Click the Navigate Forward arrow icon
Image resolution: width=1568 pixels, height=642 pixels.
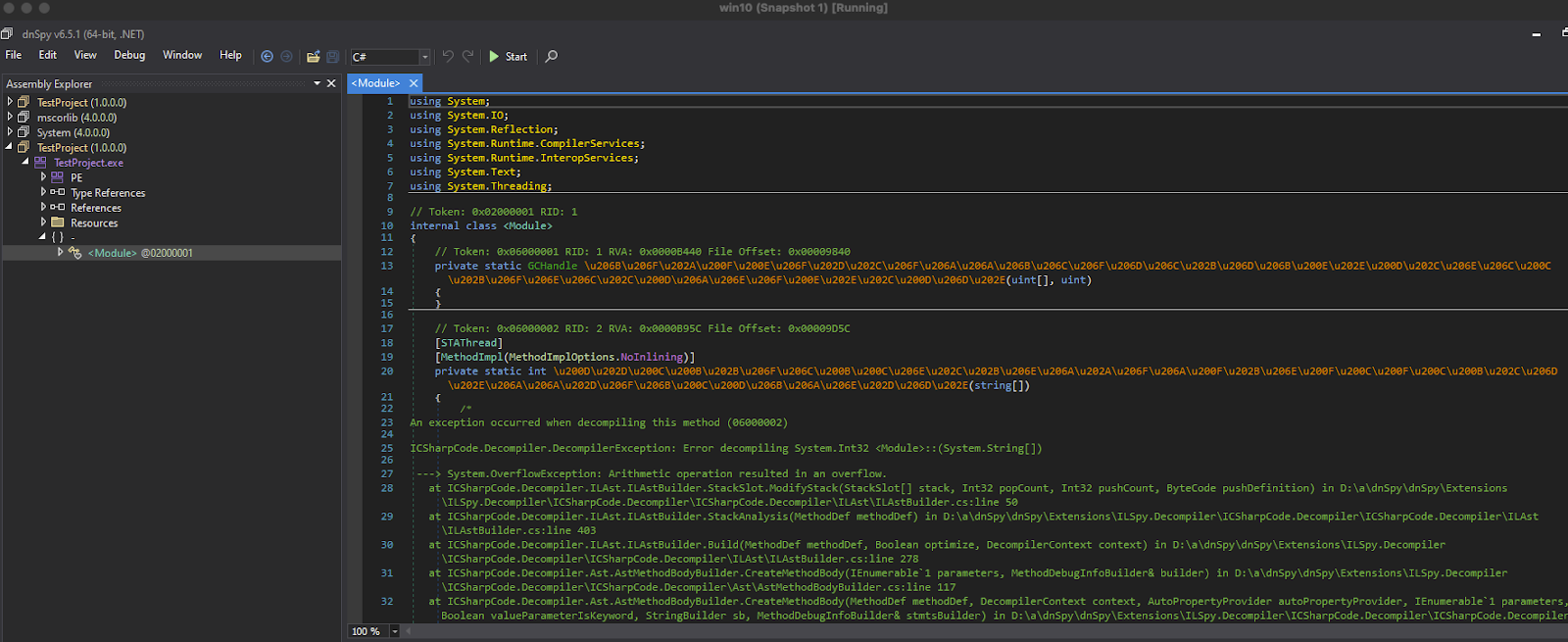click(x=286, y=57)
